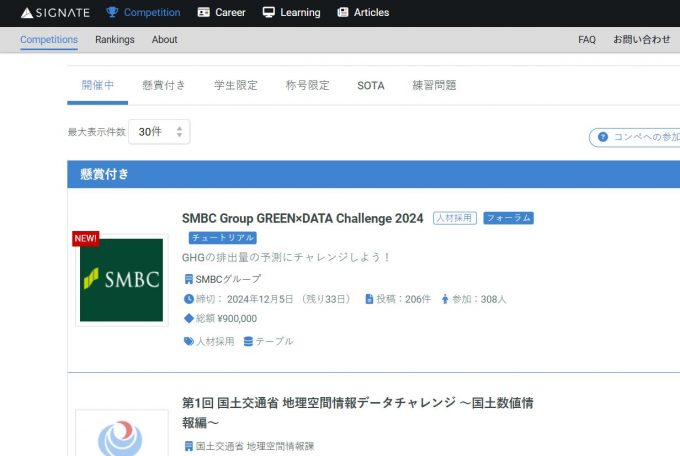
Task: Open SMBC Group GREEN×DATA Challenge 2024 title
Action: (x=303, y=218)
